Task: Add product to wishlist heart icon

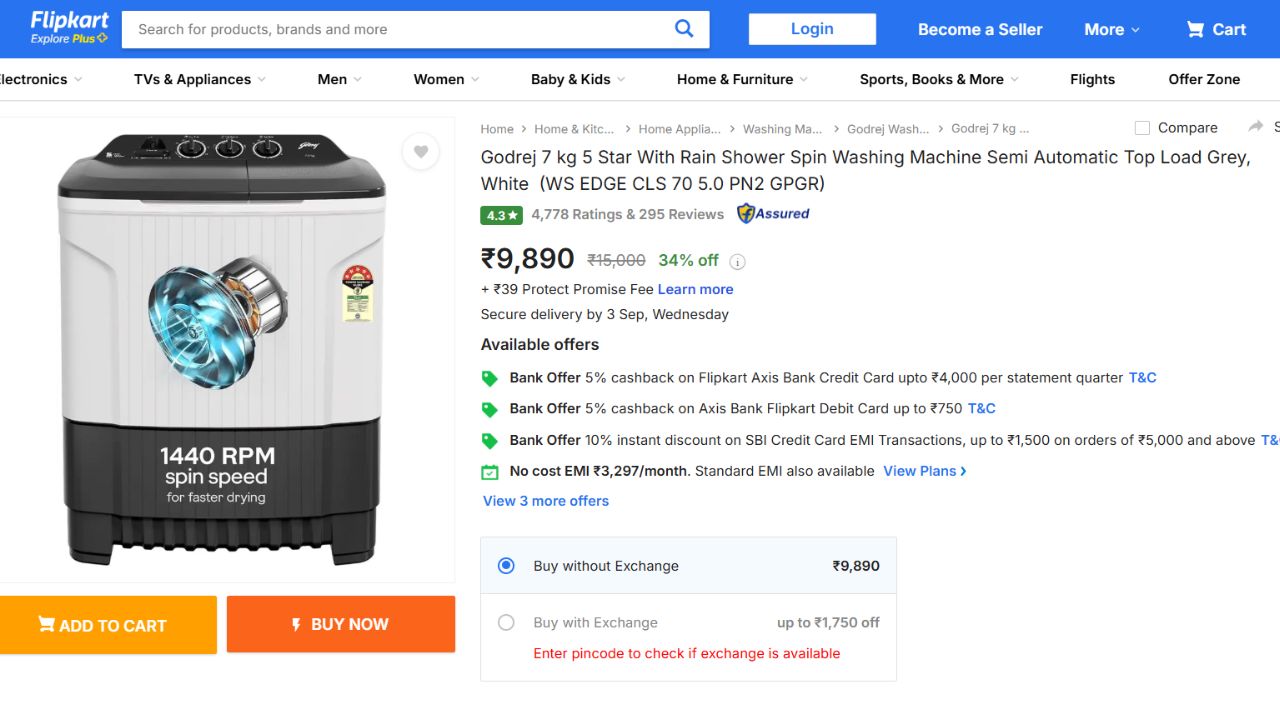Action: point(421,152)
